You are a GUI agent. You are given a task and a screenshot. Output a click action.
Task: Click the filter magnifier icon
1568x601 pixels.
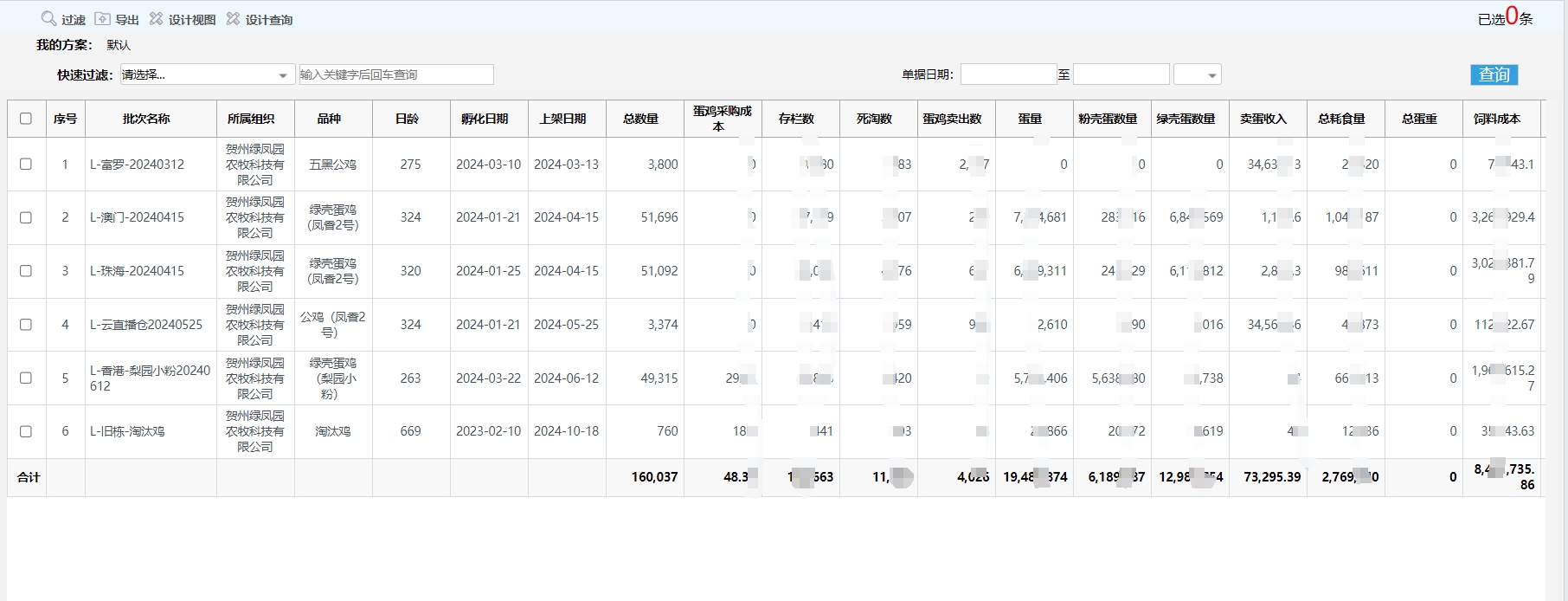click(x=49, y=19)
